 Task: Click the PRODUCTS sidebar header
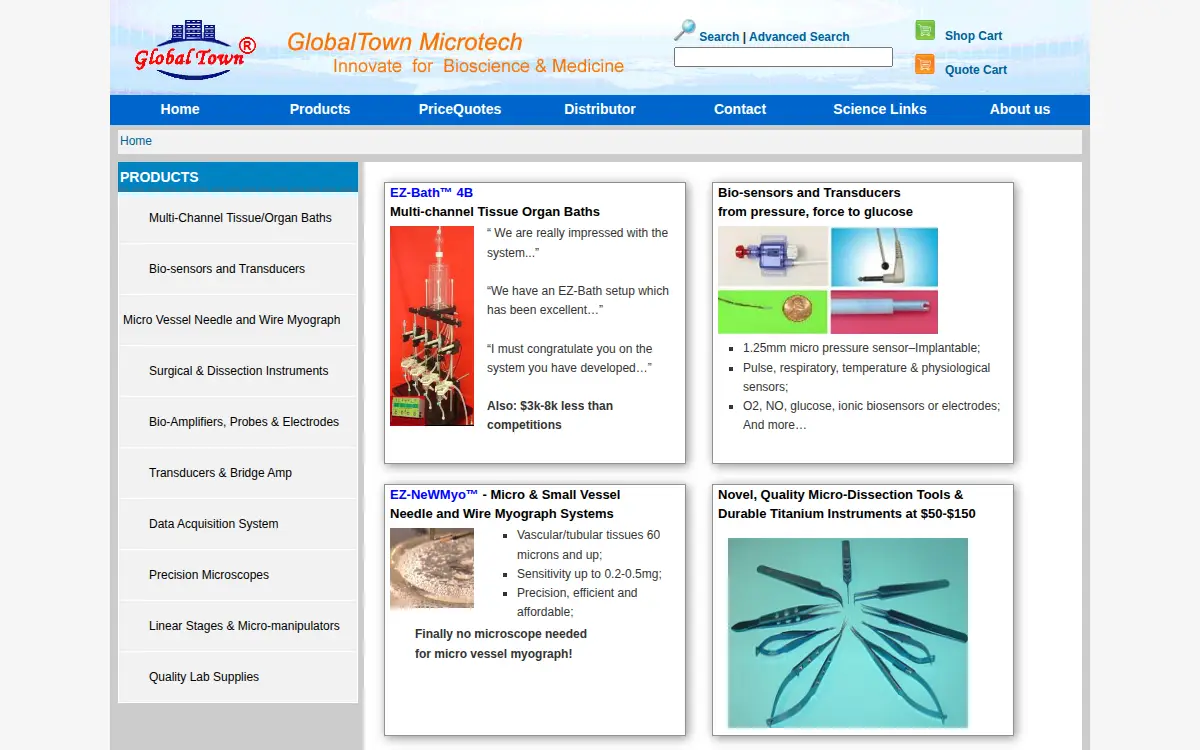[238, 177]
